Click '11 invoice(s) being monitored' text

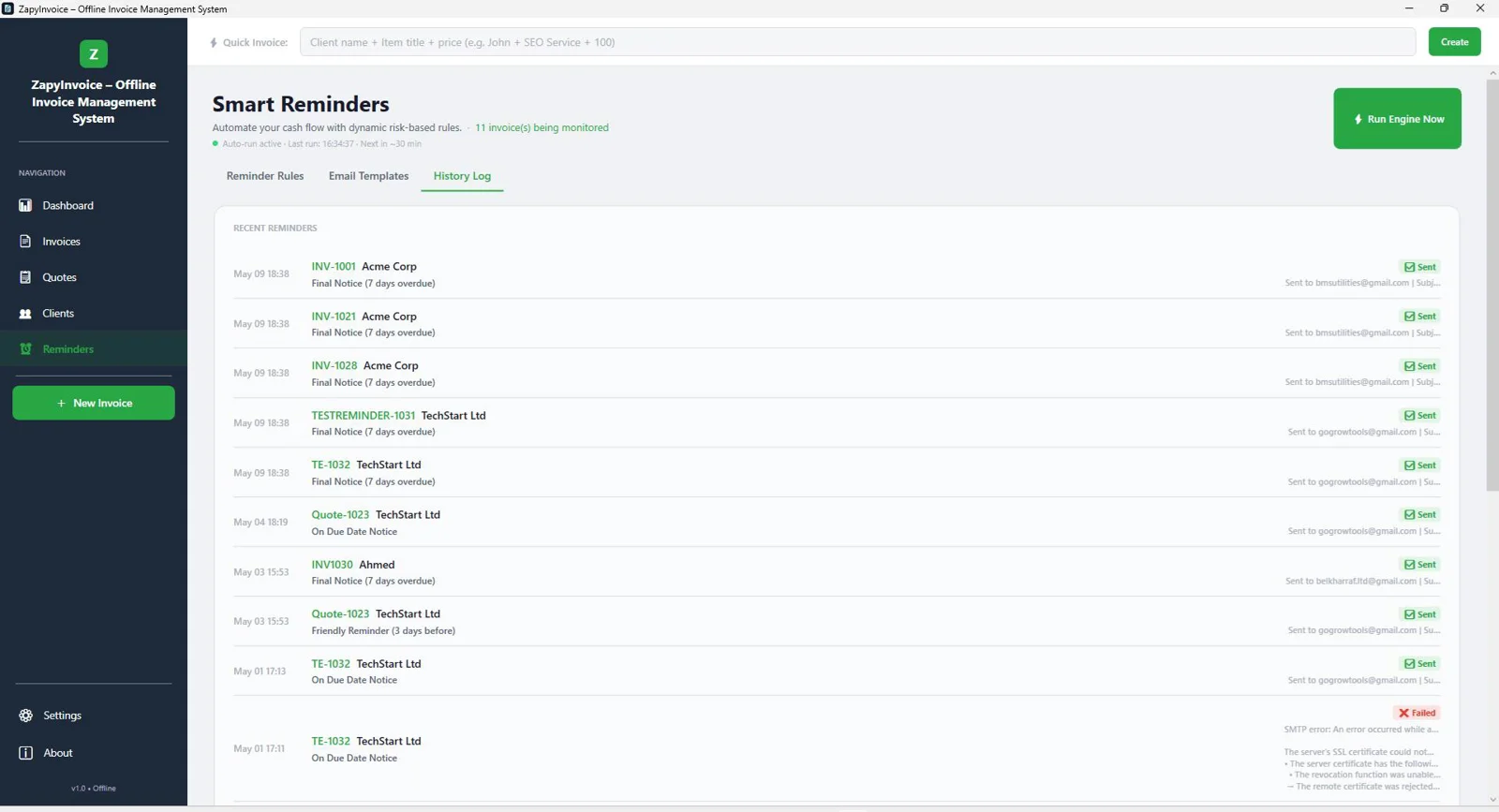tap(542, 127)
